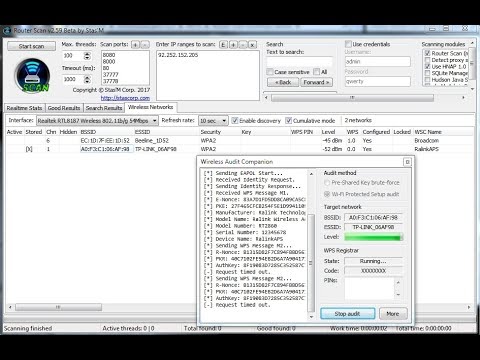Stop the running WPS audit
Image resolution: width=480 pixels, height=360 pixels.
[x=348, y=314]
